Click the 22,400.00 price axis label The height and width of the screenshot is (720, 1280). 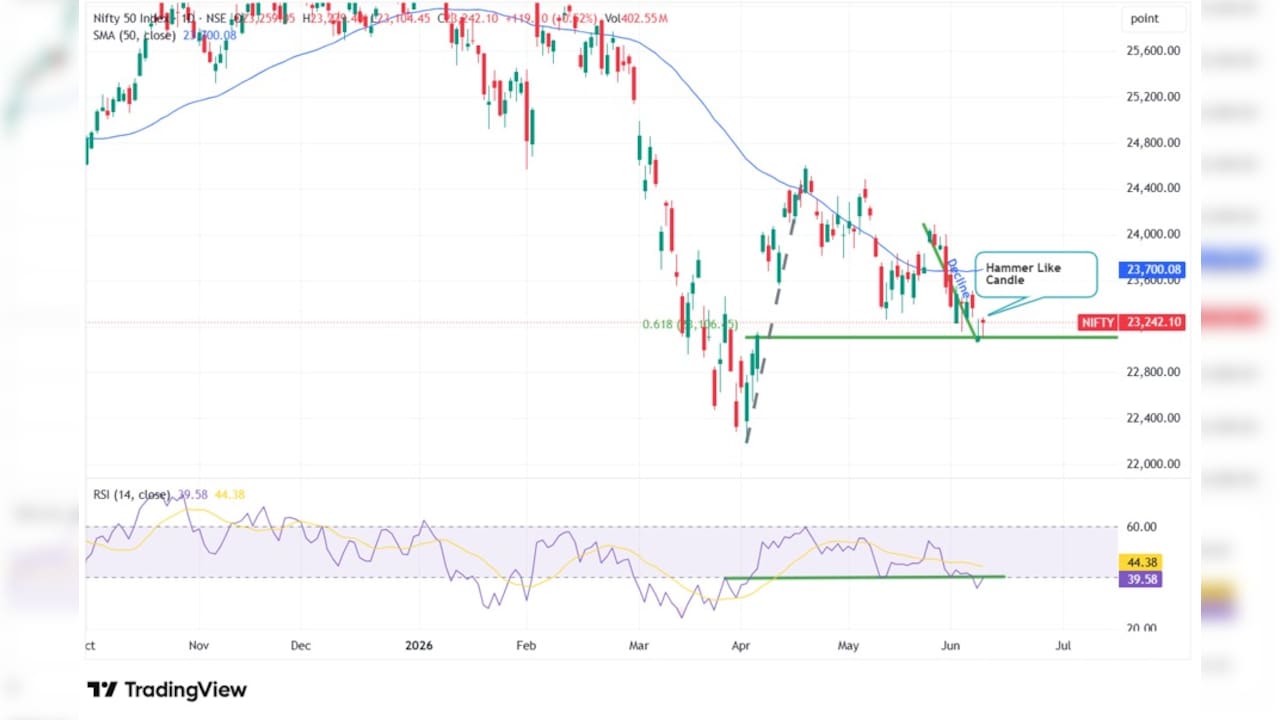1154,418
